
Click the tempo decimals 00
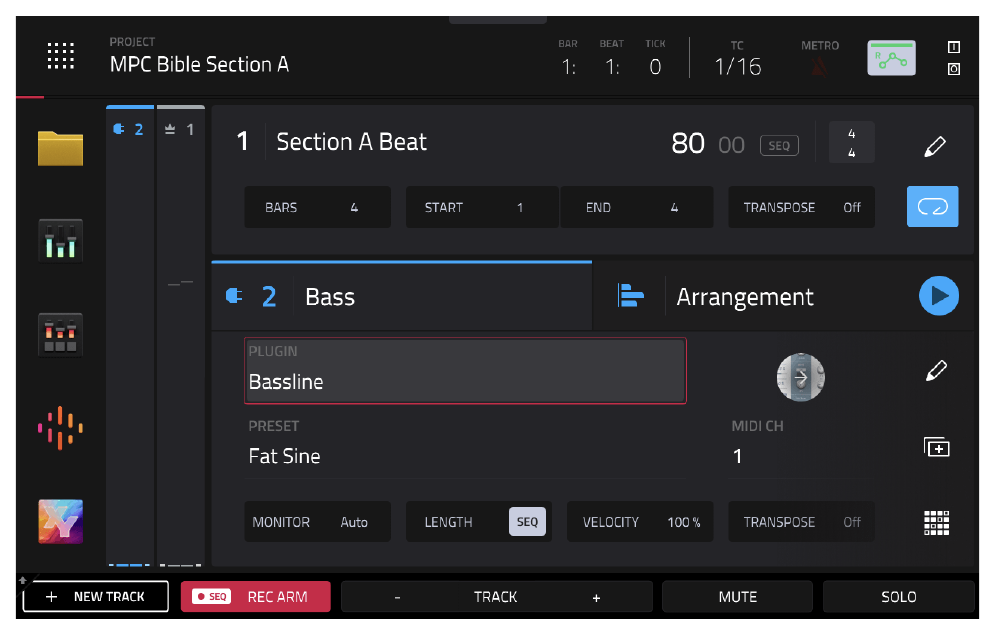click(731, 145)
